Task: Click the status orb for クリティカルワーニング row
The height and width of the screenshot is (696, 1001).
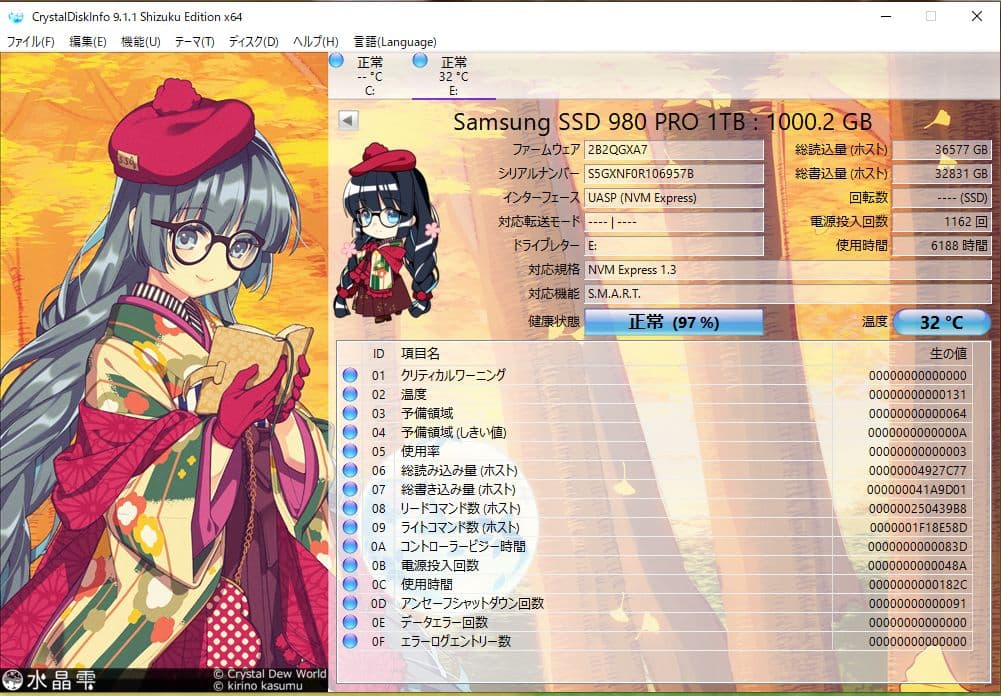Action: point(350,375)
